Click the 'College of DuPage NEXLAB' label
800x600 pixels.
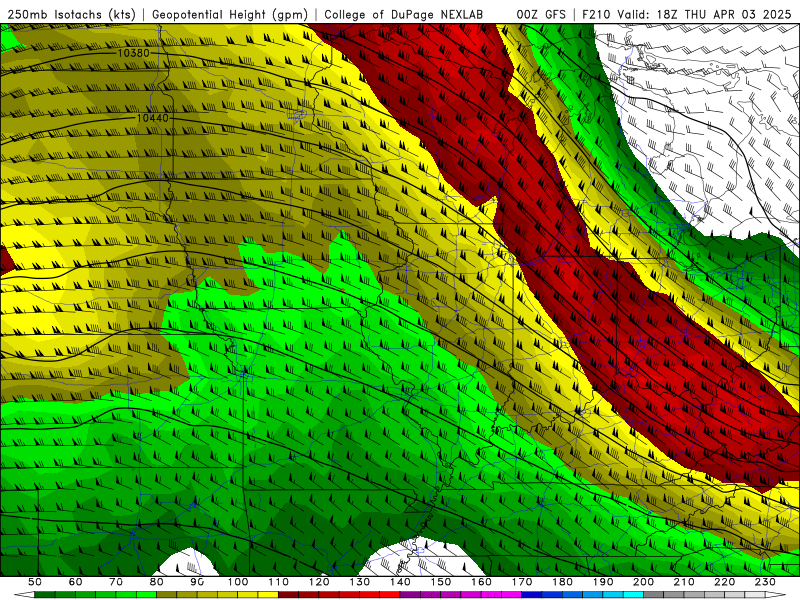click(x=403, y=15)
